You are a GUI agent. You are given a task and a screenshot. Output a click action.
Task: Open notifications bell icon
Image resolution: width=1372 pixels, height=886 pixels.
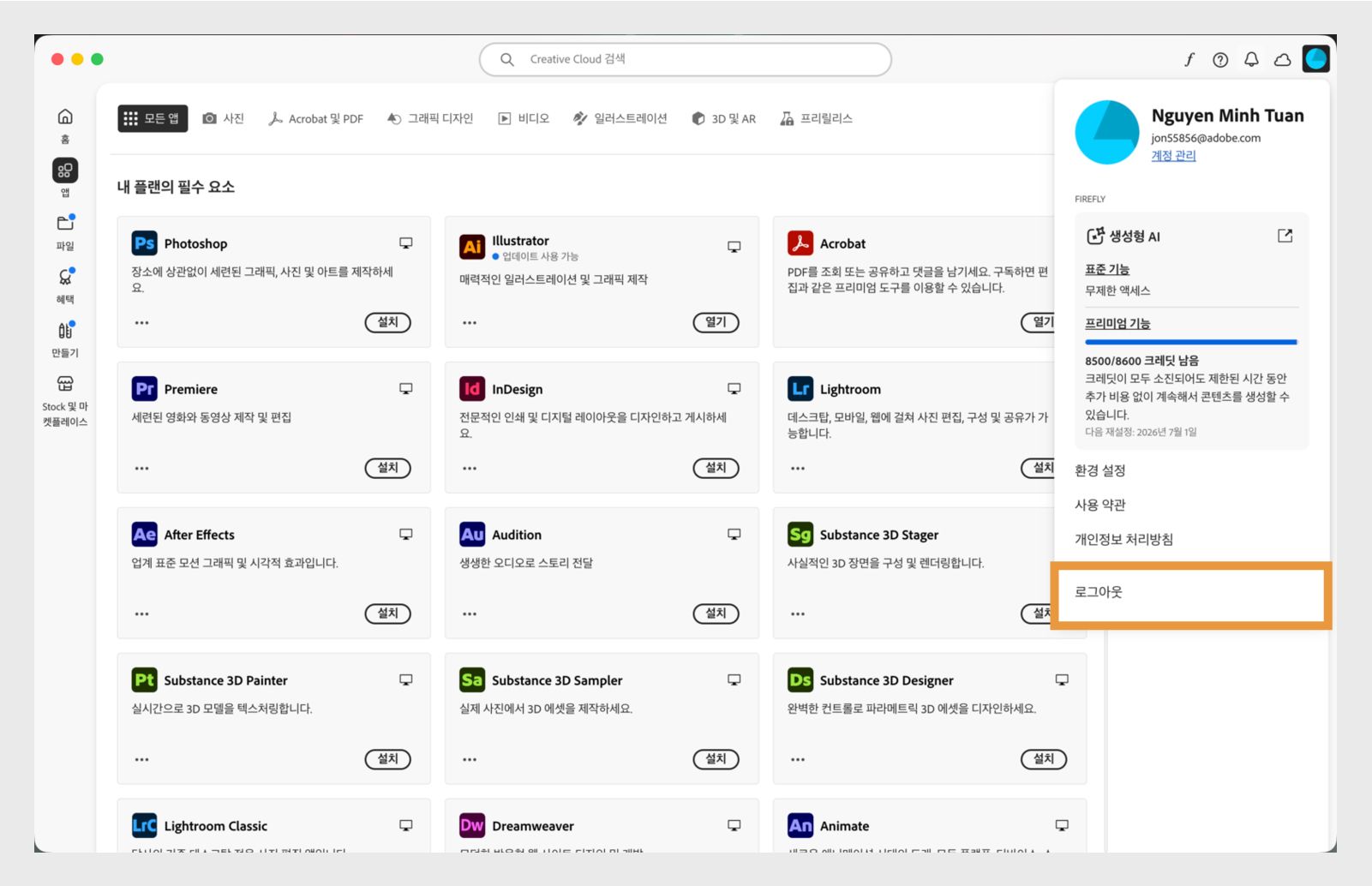pyautogui.click(x=1251, y=59)
